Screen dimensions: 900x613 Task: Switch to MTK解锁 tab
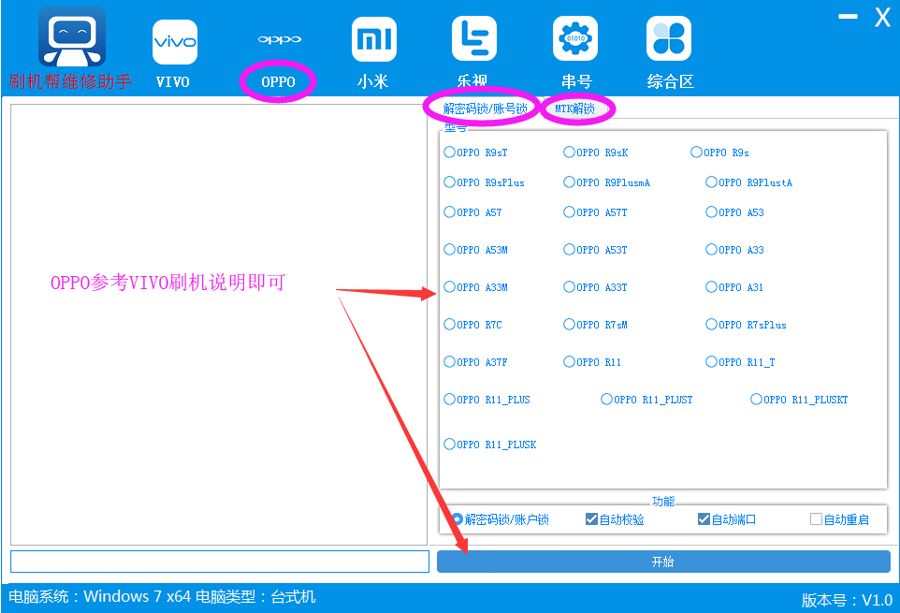pos(575,108)
